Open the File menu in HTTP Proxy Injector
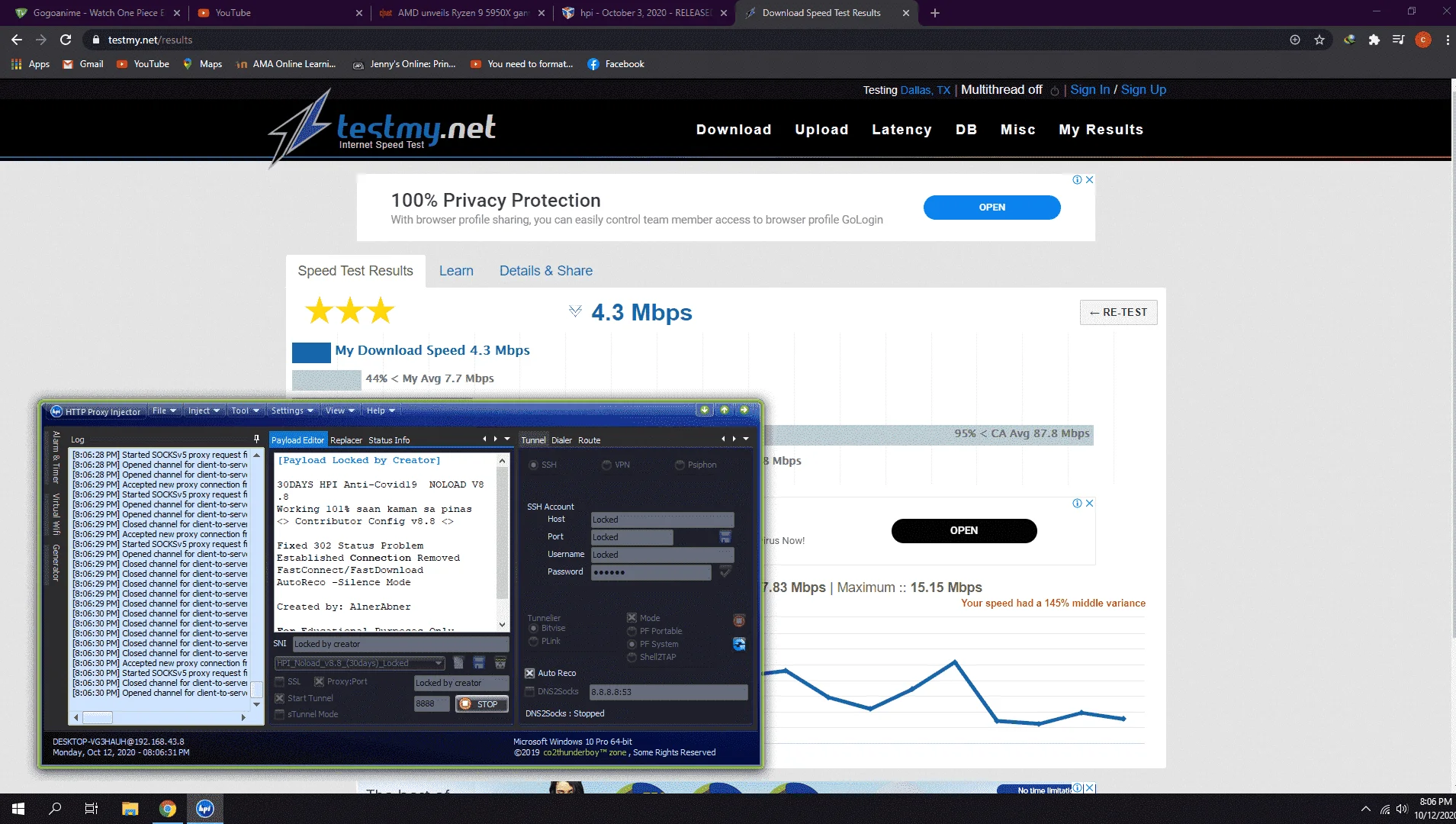 164,410
